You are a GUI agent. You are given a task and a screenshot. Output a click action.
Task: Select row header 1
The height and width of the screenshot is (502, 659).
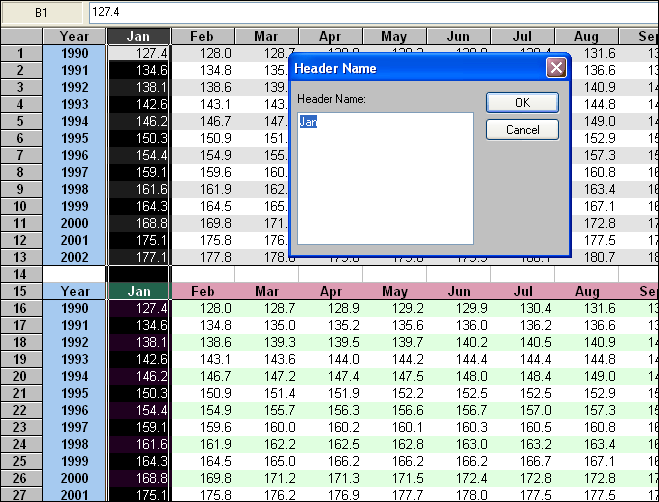click(x=21, y=53)
